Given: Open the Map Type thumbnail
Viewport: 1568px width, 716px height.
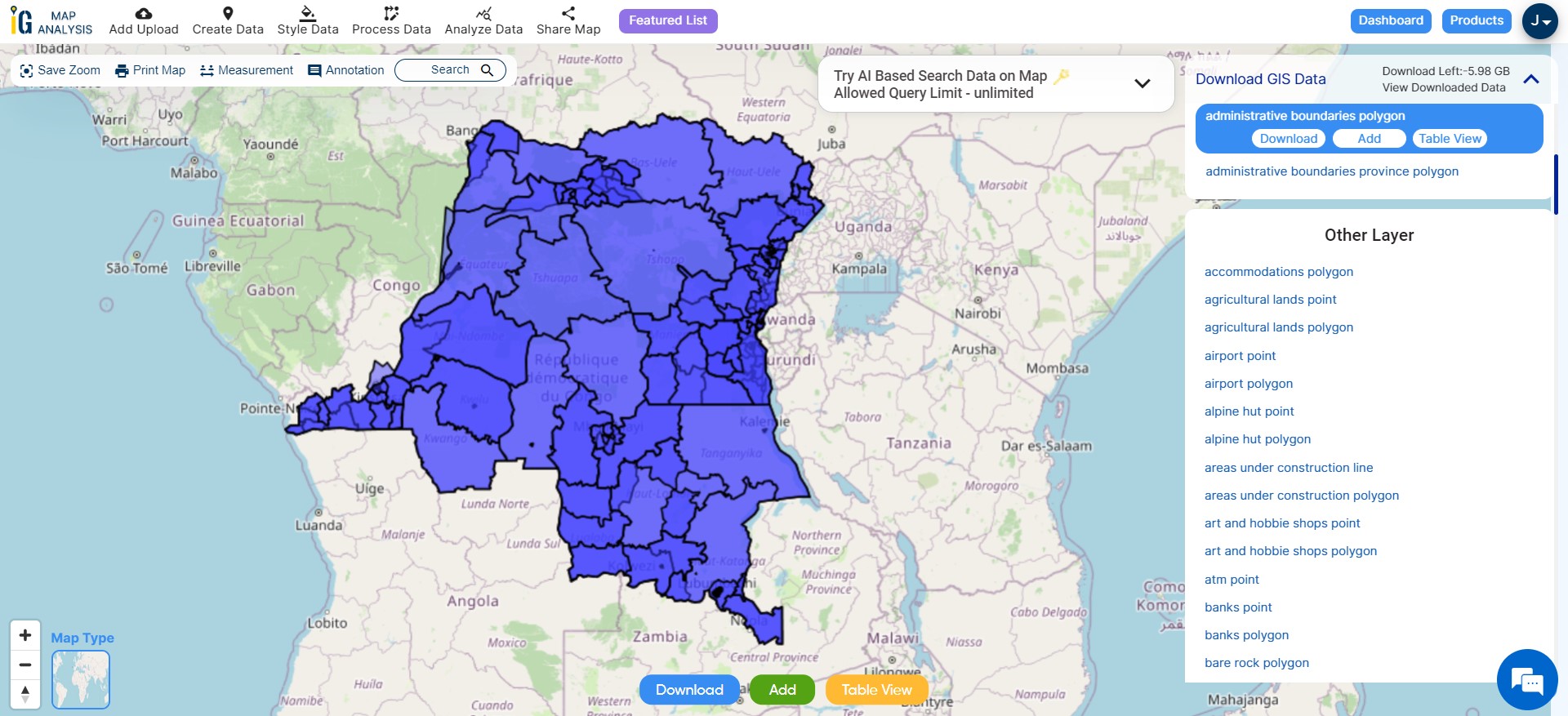Looking at the screenshot, I should [81, 679].
